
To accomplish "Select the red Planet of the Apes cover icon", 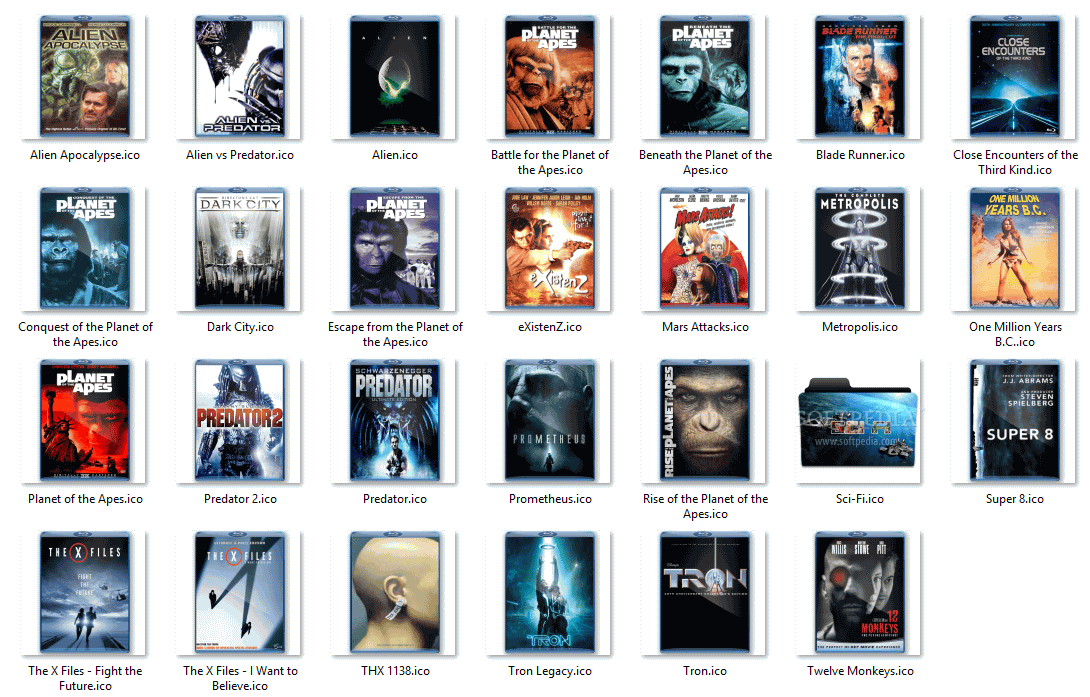I will [85, 420].
